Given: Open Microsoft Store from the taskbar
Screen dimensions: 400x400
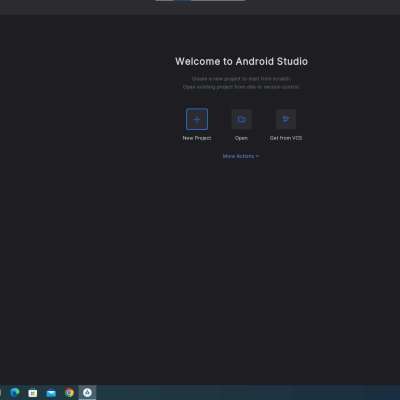Looking at the screenshot, I should tap(33, 393).
